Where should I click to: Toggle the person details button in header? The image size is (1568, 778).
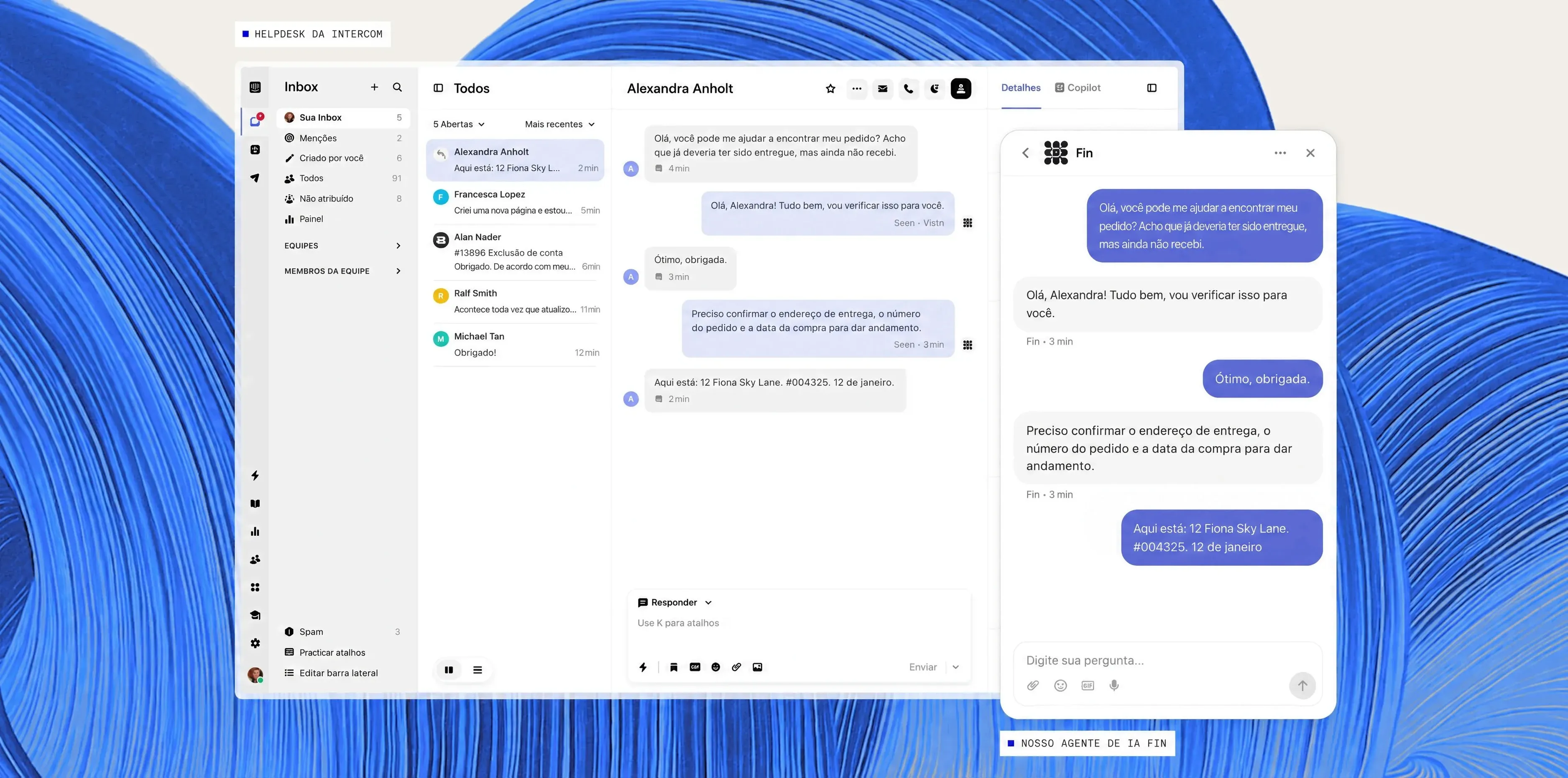(x=961, y=88)
